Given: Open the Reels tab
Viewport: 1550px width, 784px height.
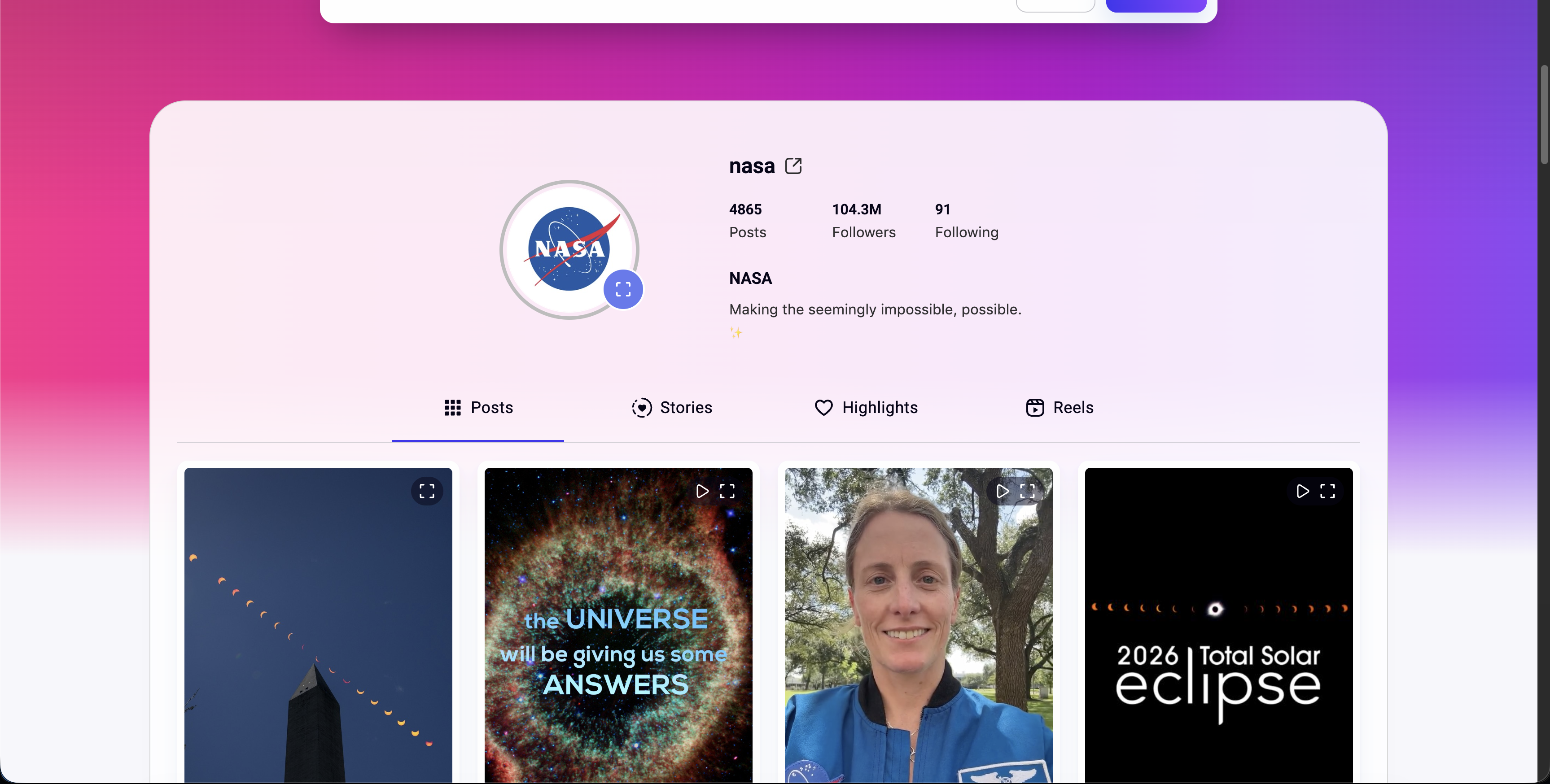Looking at the screenshot, I should point(1060,408).
